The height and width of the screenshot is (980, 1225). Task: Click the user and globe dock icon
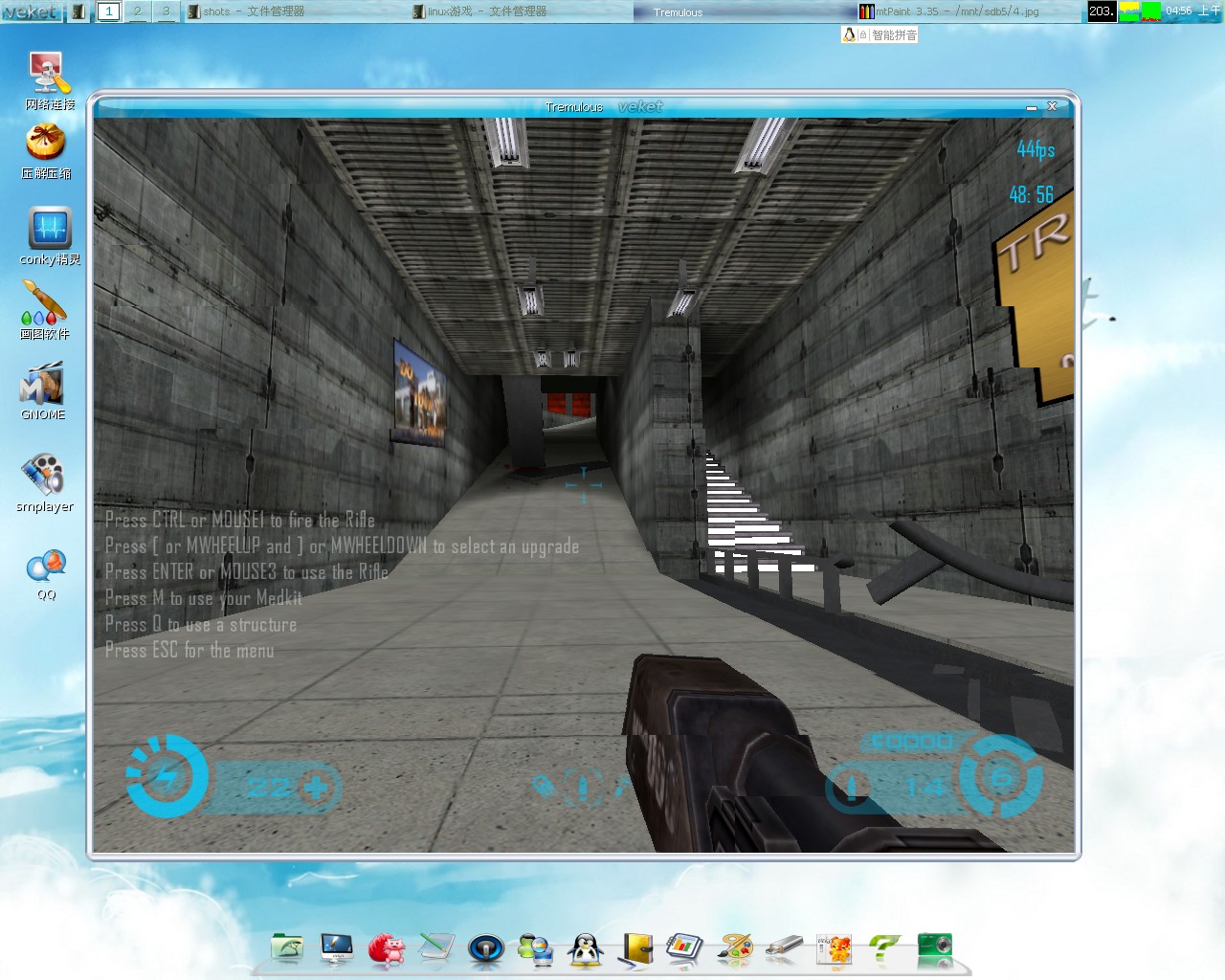536,948
